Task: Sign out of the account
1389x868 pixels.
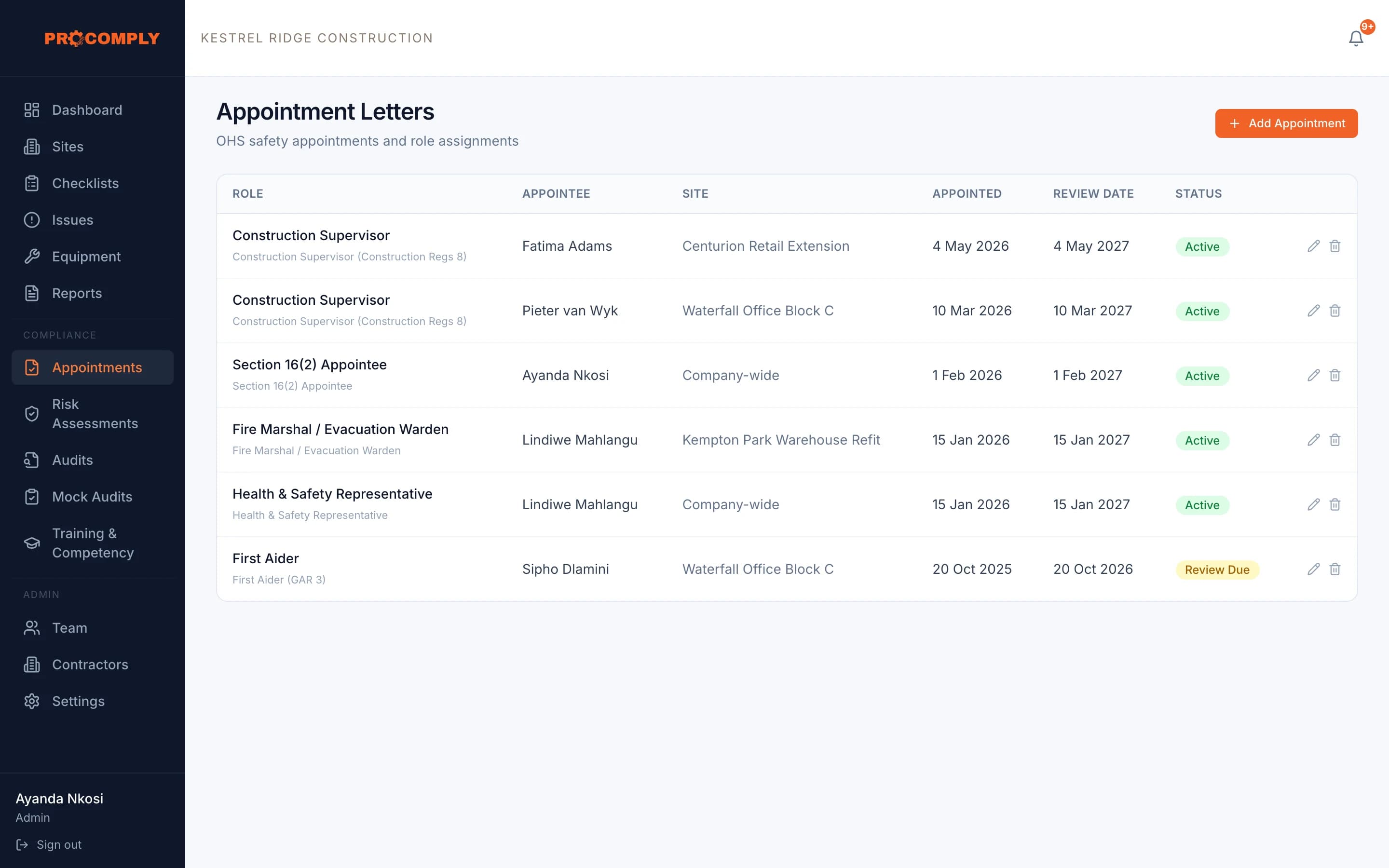Action: pyautogui.click(x=49, y=844)
